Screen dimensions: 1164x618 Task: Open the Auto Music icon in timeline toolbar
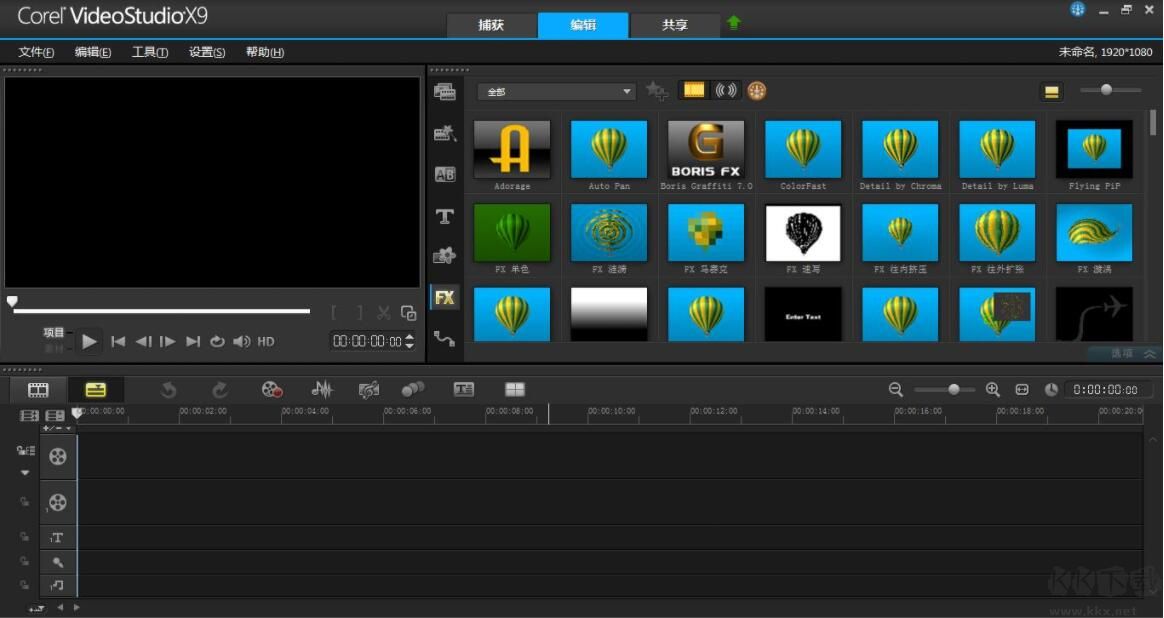click(x=369, y=390)
